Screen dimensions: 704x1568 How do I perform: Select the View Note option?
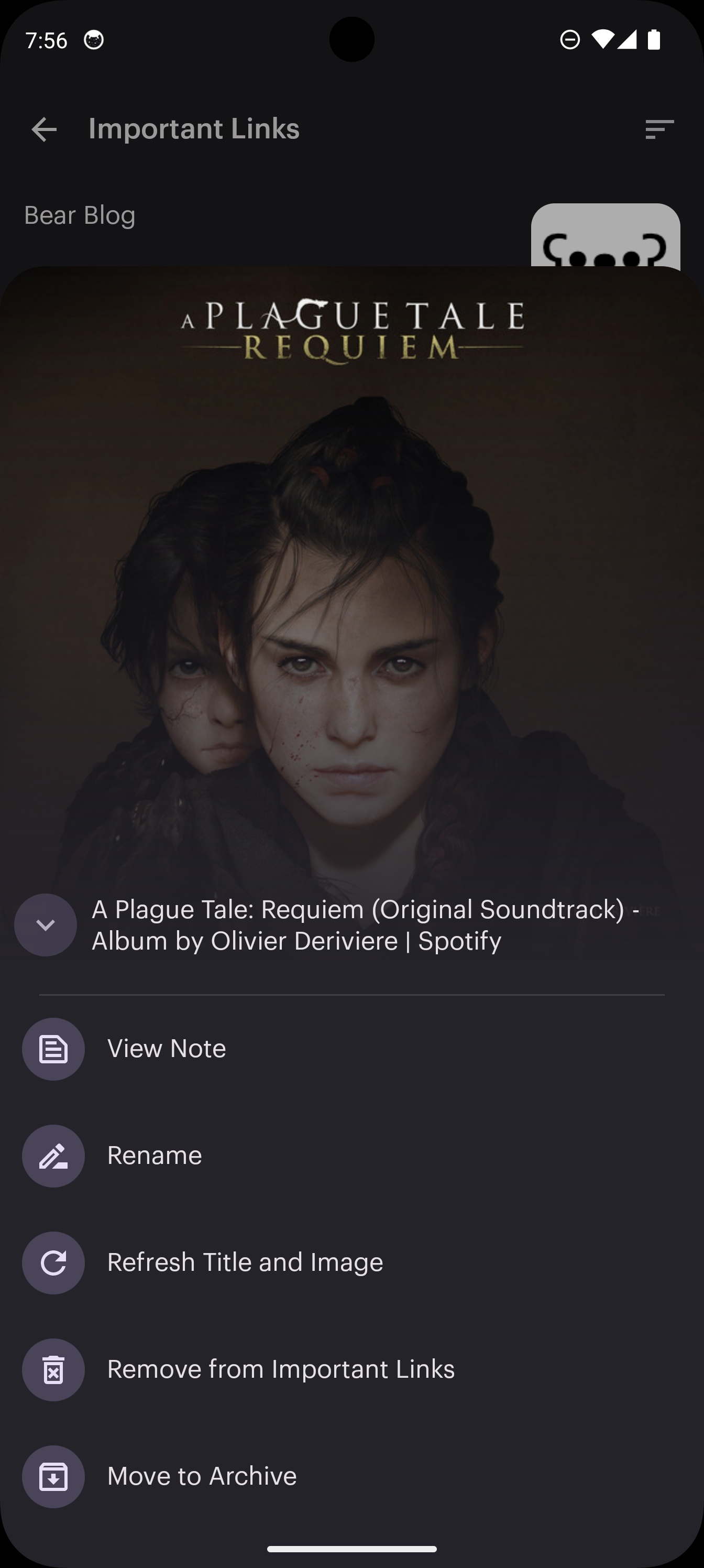[167, 1049]
